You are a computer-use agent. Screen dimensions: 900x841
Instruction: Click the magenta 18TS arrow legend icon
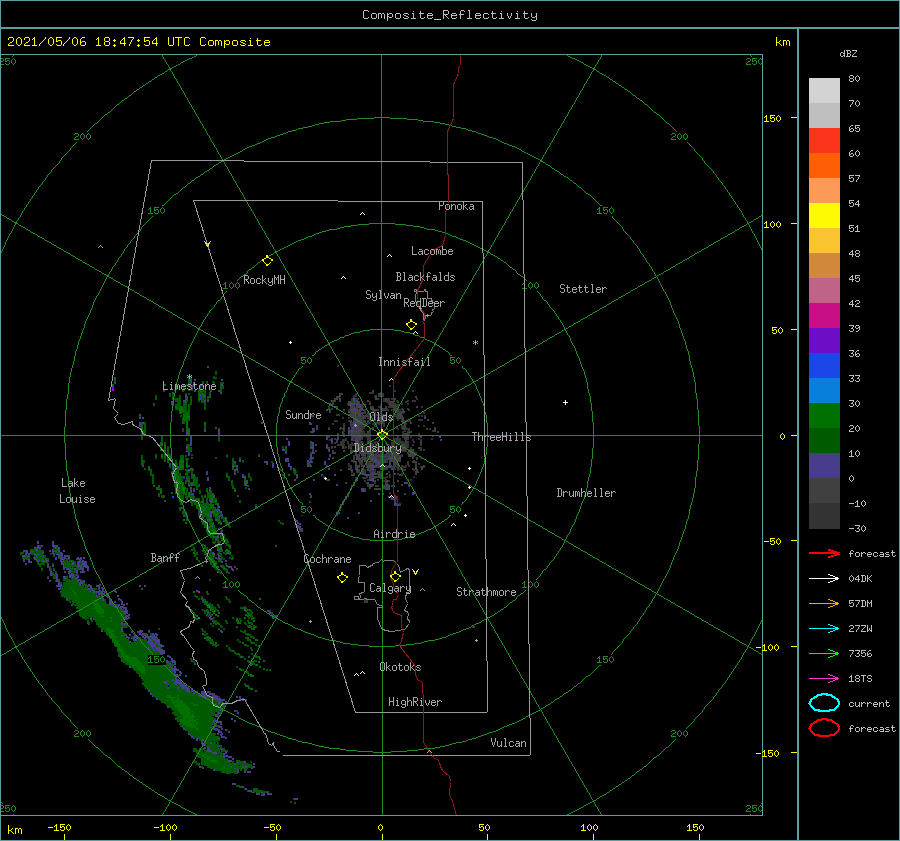point(824,679)
